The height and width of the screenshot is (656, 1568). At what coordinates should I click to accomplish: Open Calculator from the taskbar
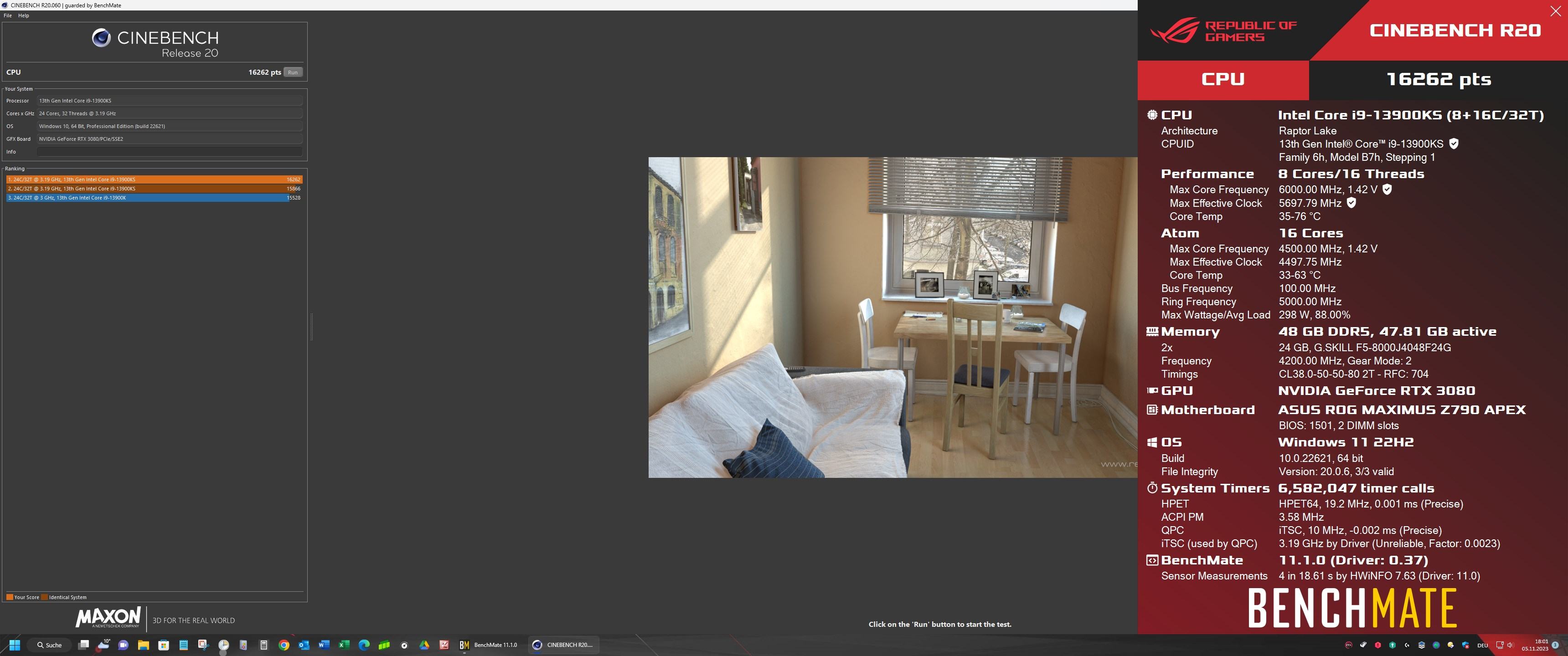click(x=263, y=645)
